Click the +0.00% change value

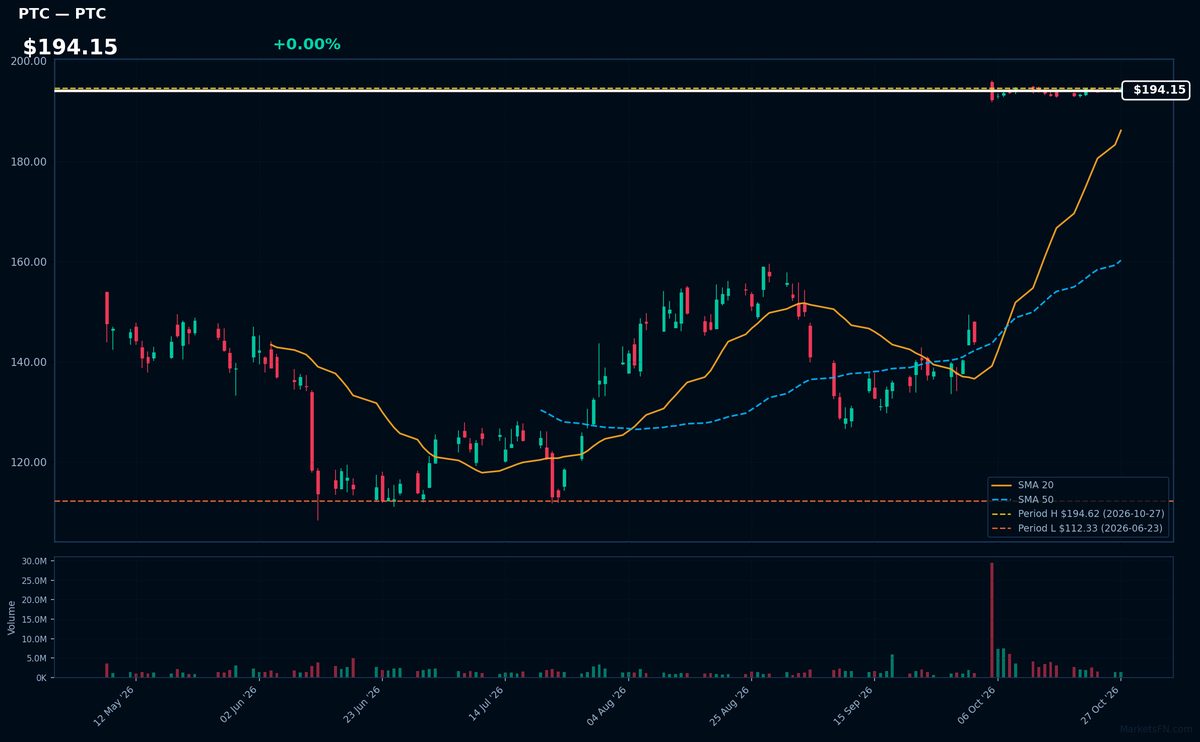click(x=306, y=44)
